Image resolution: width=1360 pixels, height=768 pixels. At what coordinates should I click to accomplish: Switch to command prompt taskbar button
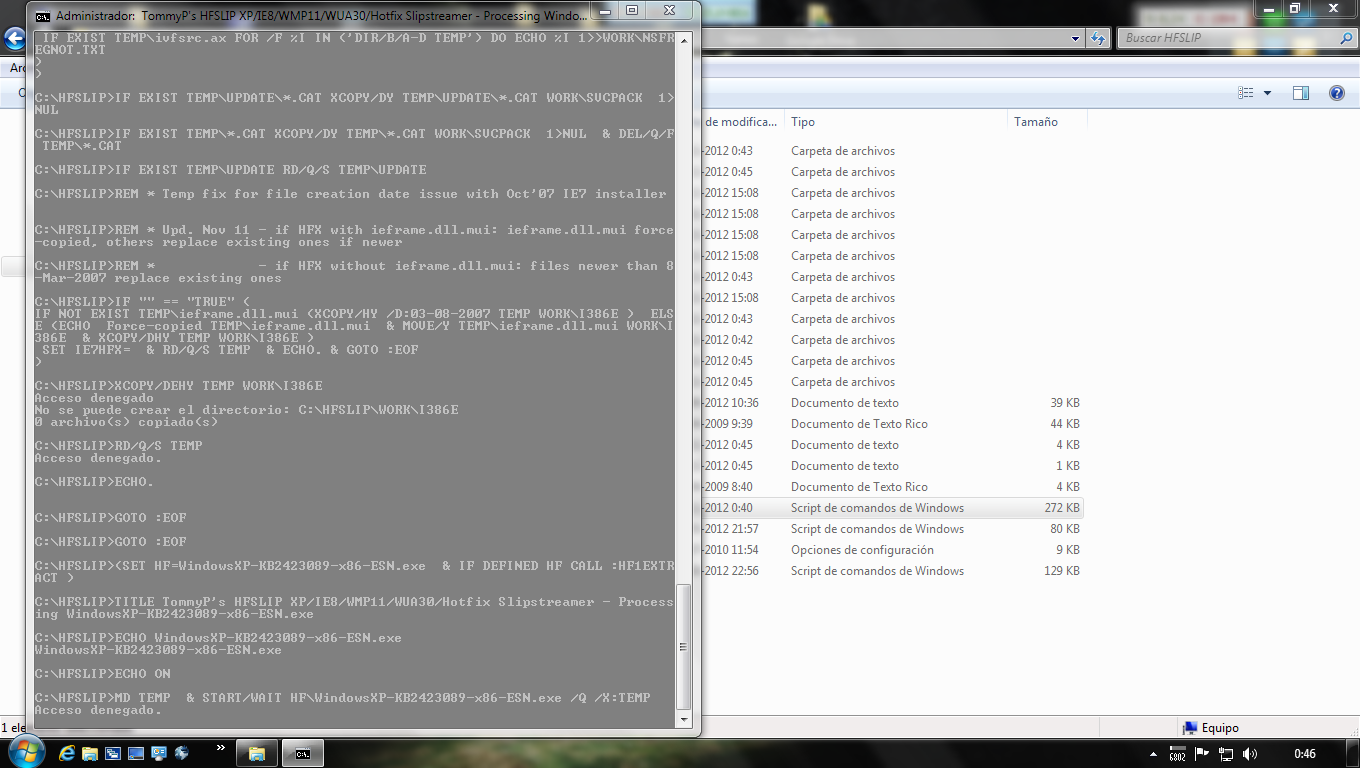point(303,753)
